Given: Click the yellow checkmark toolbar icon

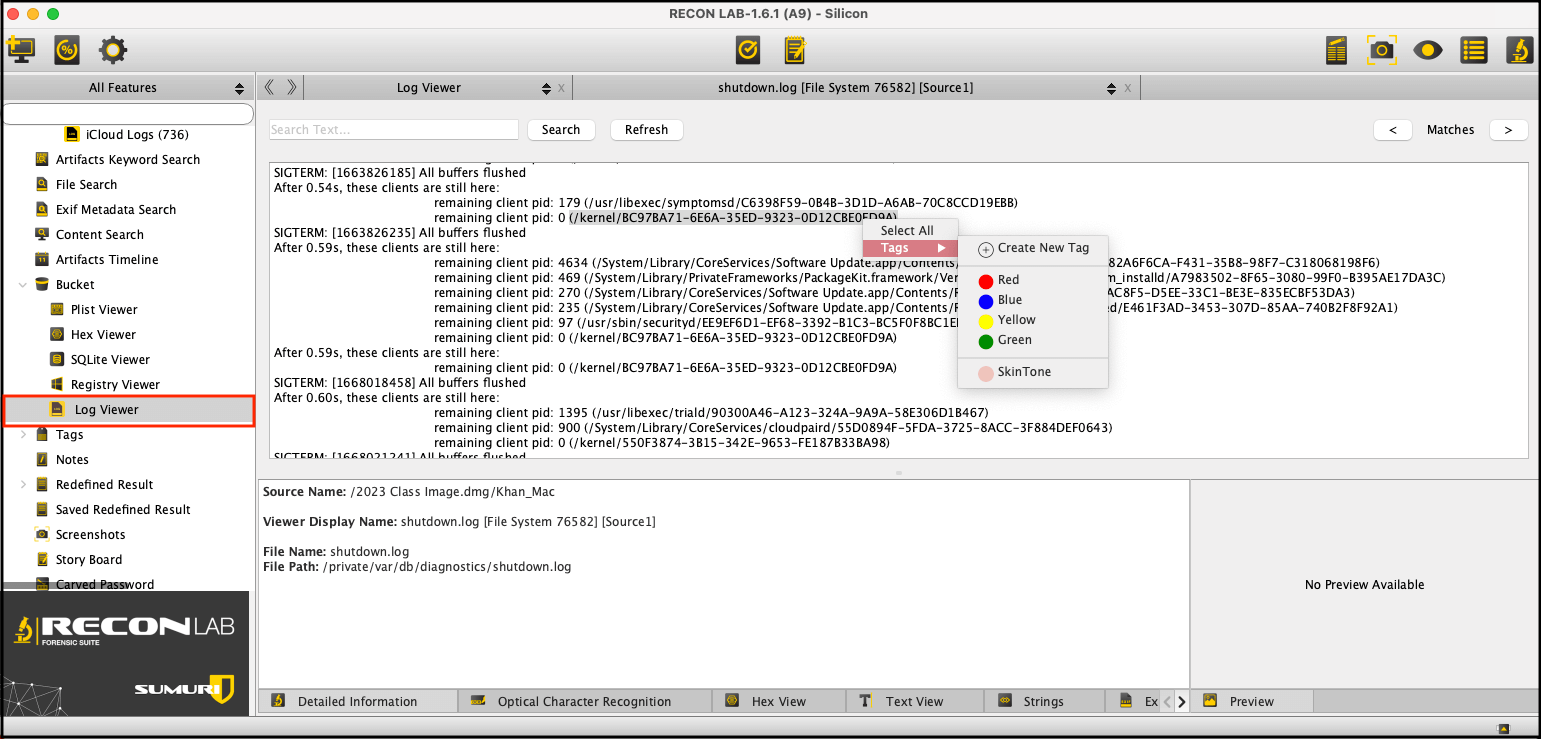Looking at the screenshot, I should point(747,49).
